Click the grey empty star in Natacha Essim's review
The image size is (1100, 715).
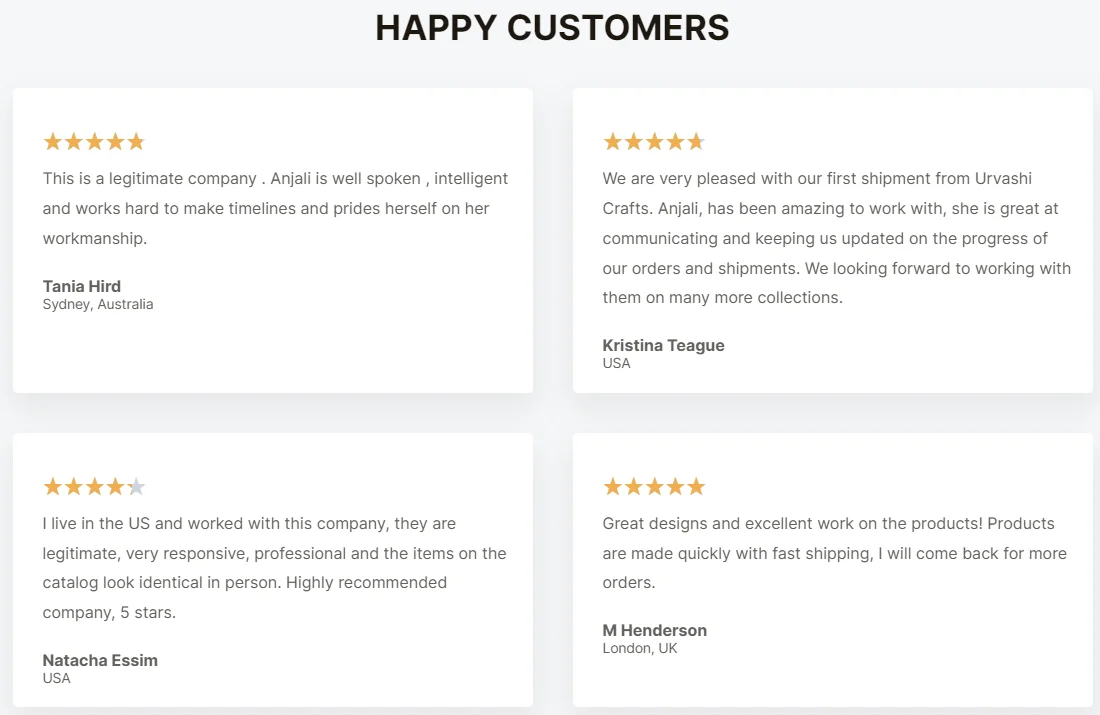coord(136,487)
